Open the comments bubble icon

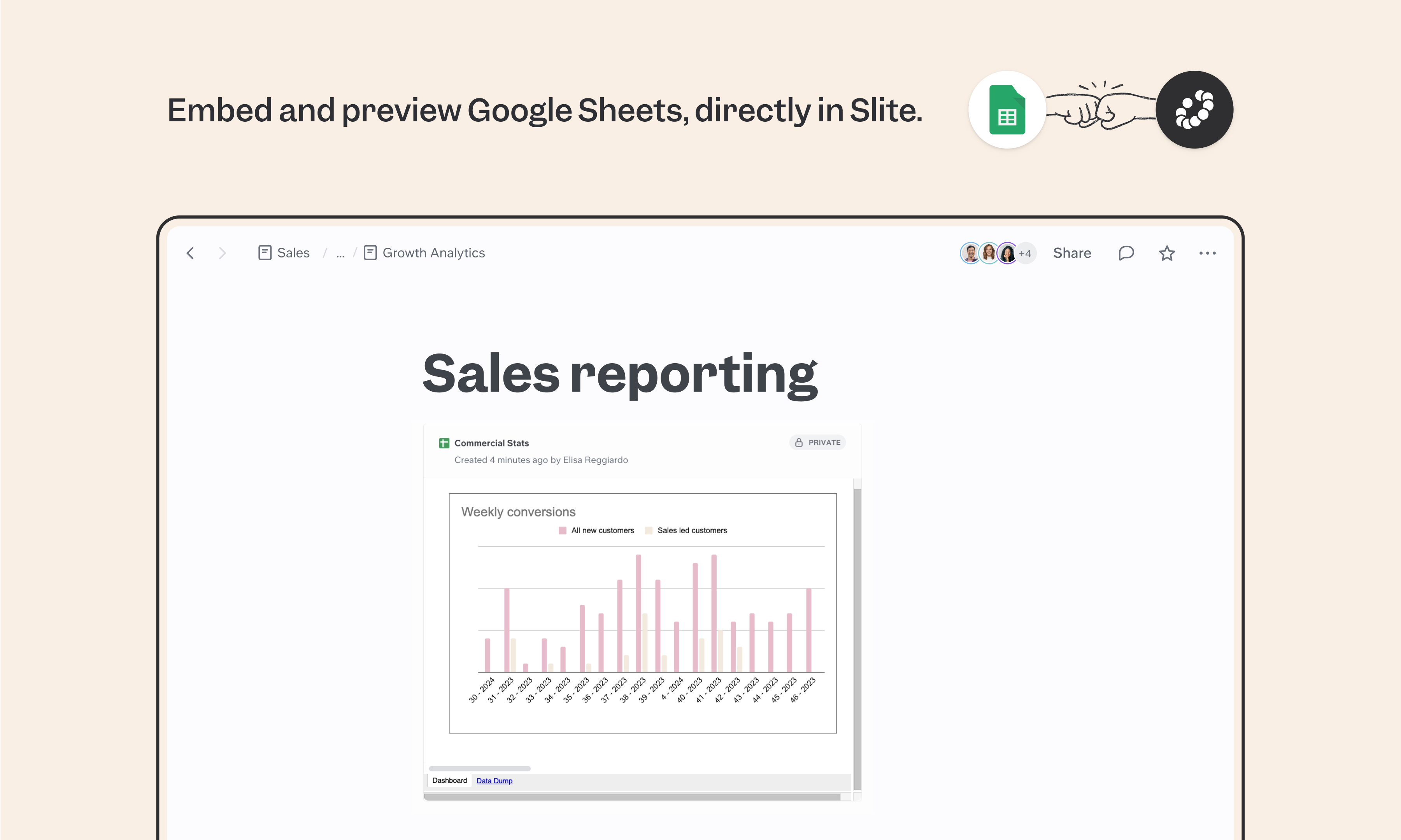pos(1126,253)
